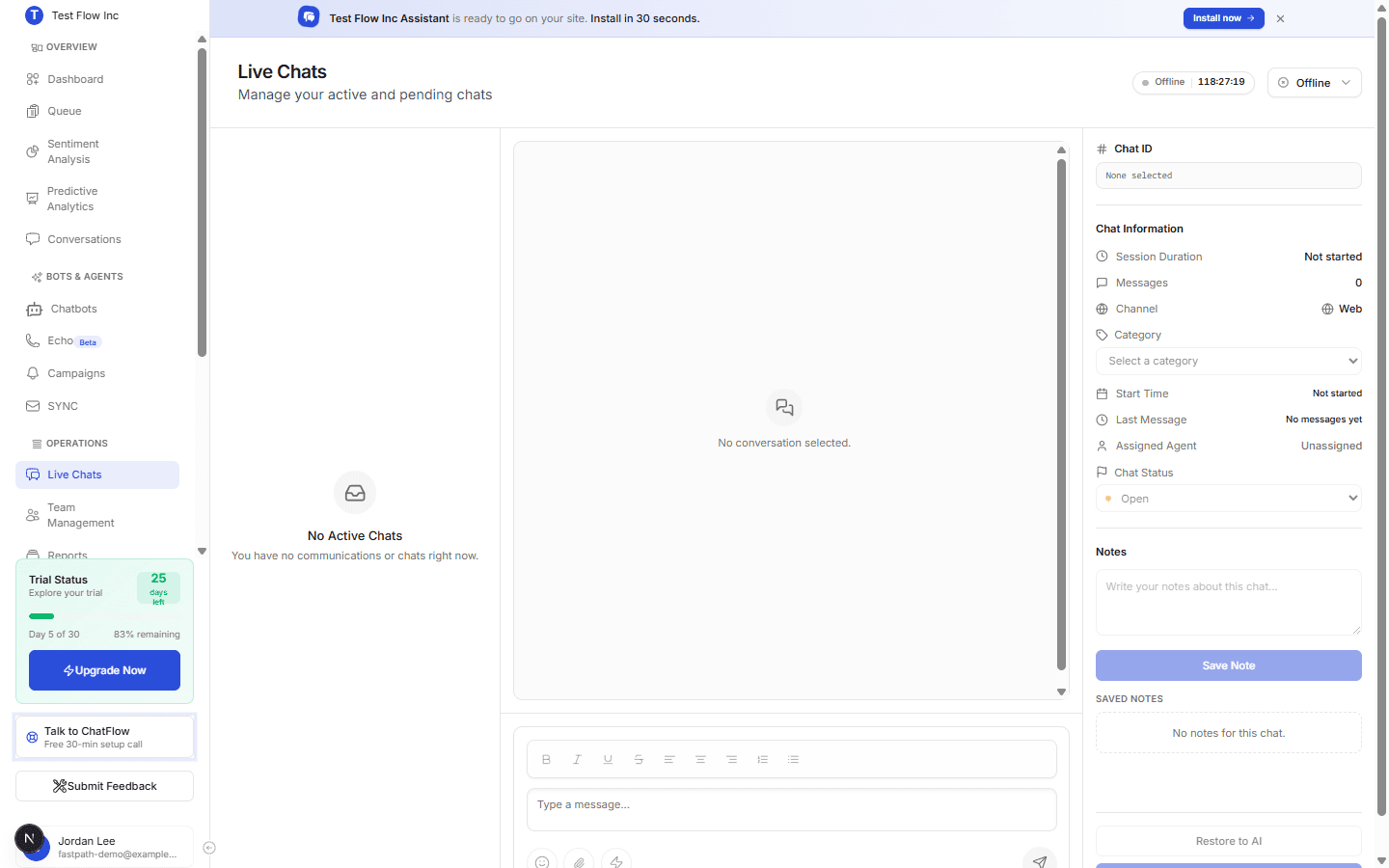Click the Chat Status flag icon
The image size is (1389, 868).
click(x=1102, y=473)
